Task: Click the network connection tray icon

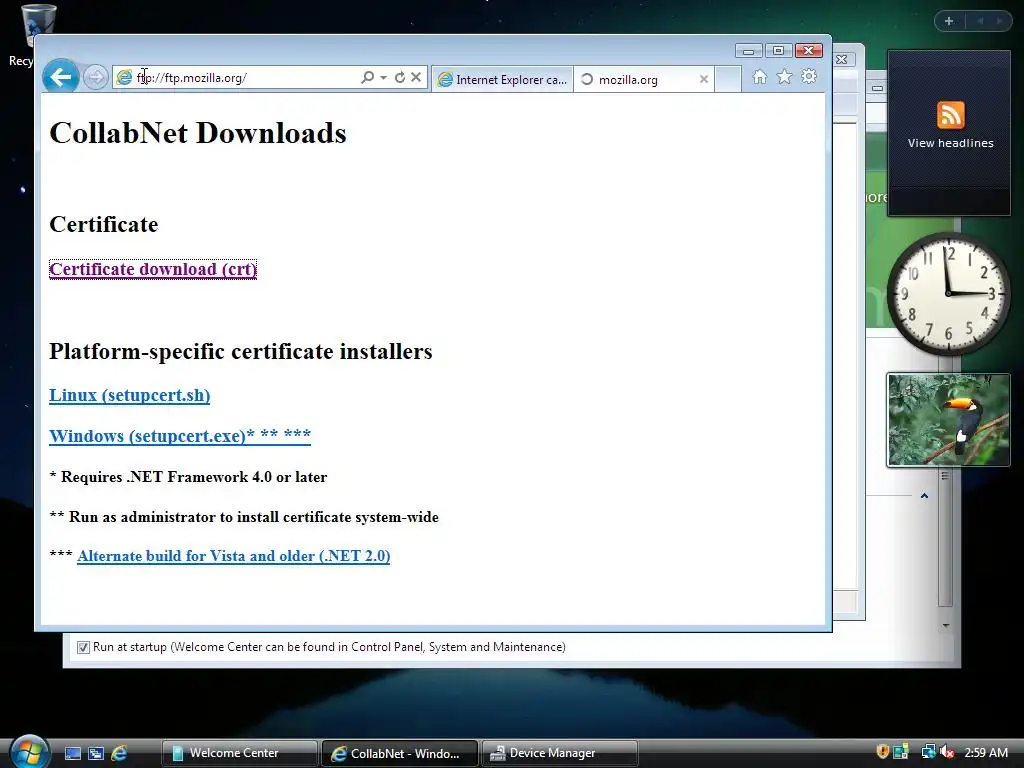Action: (x=927, y=752)
